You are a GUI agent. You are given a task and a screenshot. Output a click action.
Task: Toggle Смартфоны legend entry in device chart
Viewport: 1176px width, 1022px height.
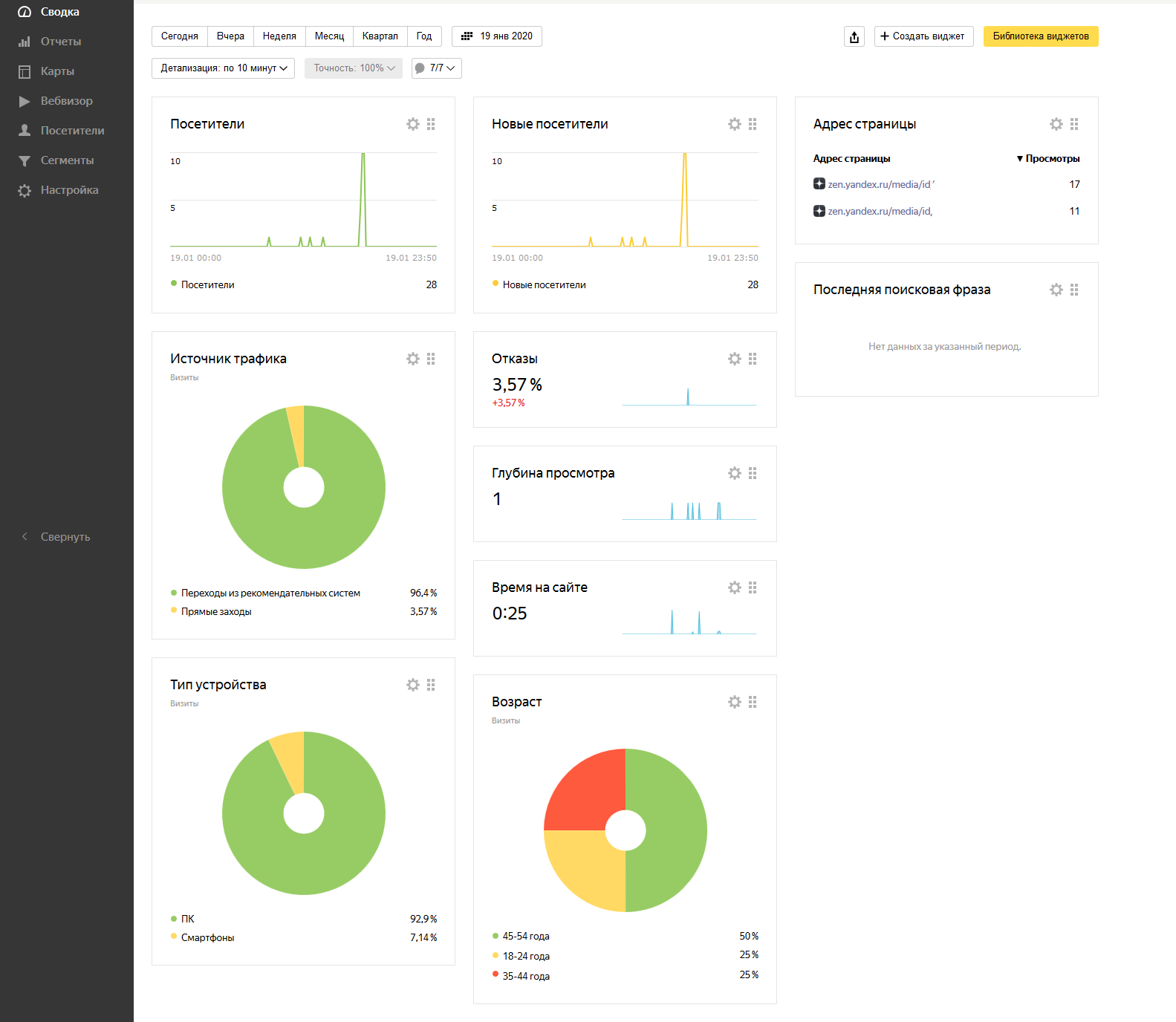tap(207, 938)
